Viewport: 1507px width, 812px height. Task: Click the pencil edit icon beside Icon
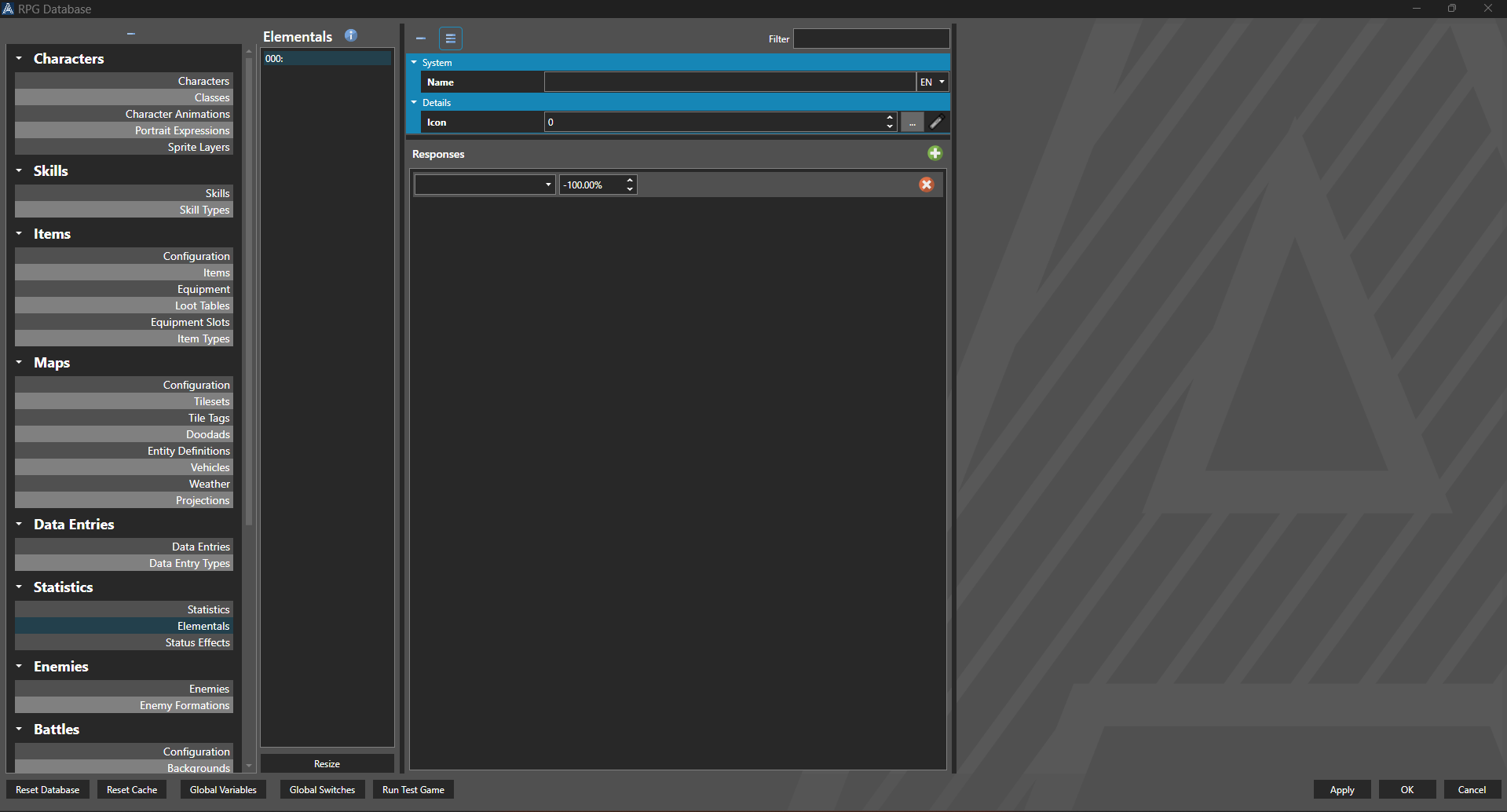936,123
